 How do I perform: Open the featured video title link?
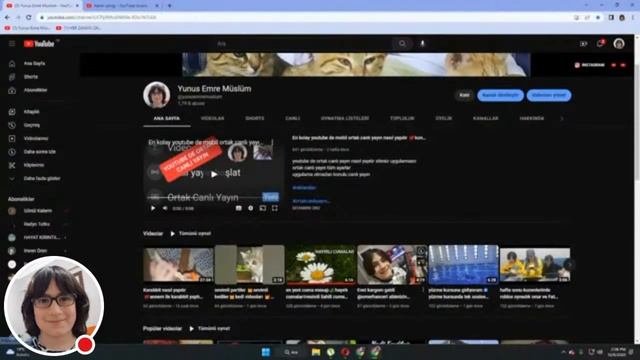[358, 138]
